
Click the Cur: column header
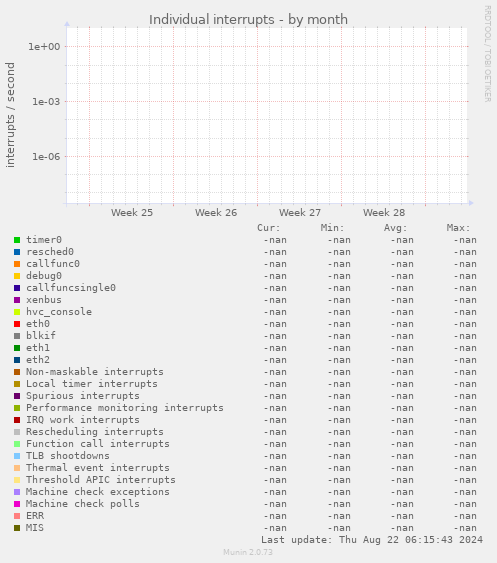[269, 228]
